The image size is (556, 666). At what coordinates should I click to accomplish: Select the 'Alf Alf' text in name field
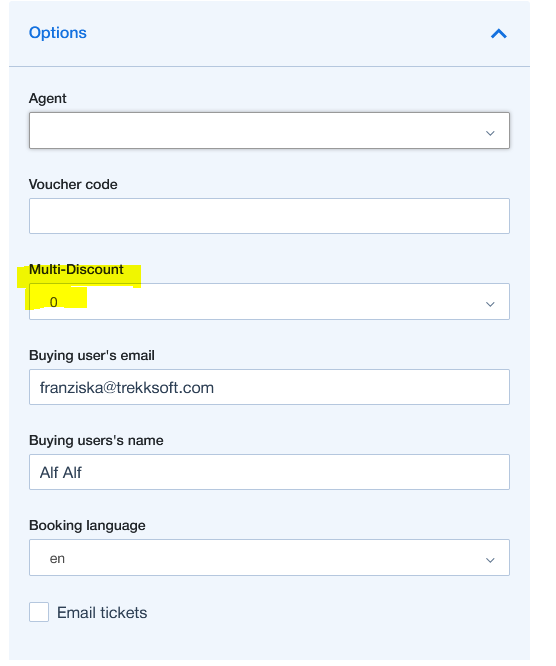[x=61, y=472]
